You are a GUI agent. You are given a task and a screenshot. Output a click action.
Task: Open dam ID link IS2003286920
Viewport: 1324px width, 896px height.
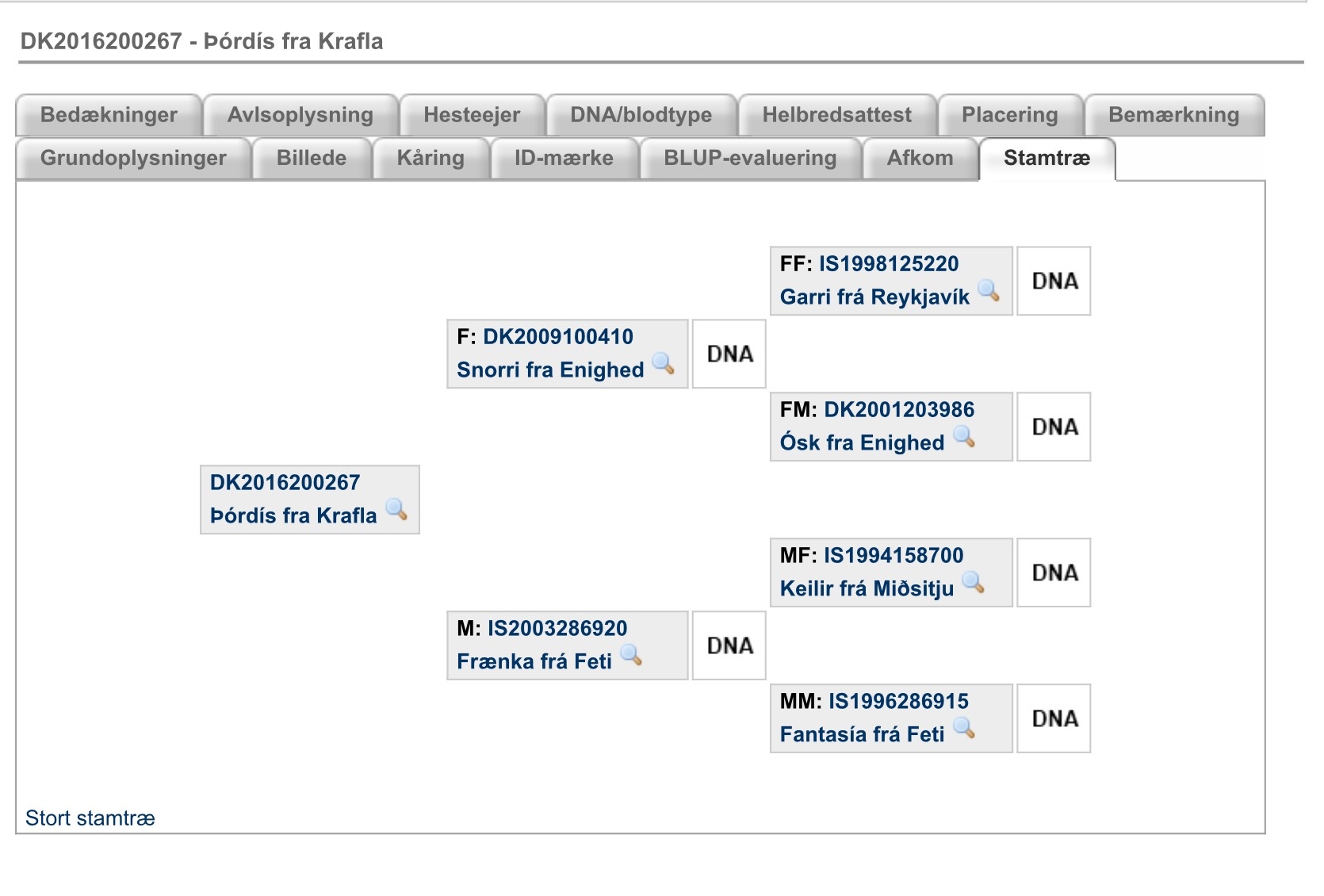[x=557, y=629]
